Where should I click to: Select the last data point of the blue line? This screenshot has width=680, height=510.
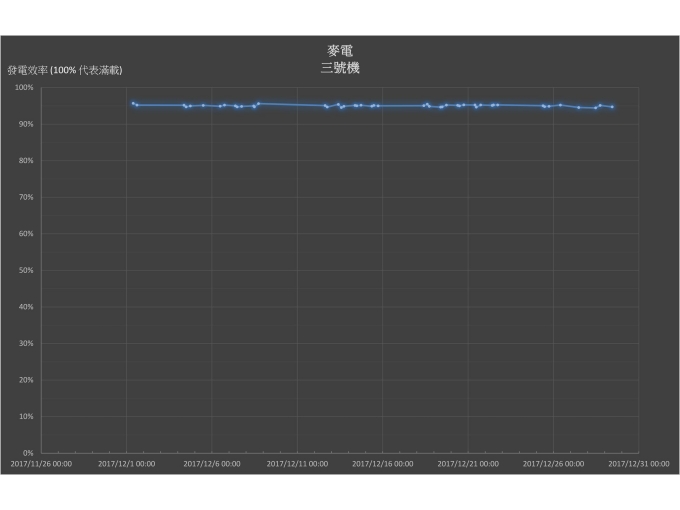(612, 107)
